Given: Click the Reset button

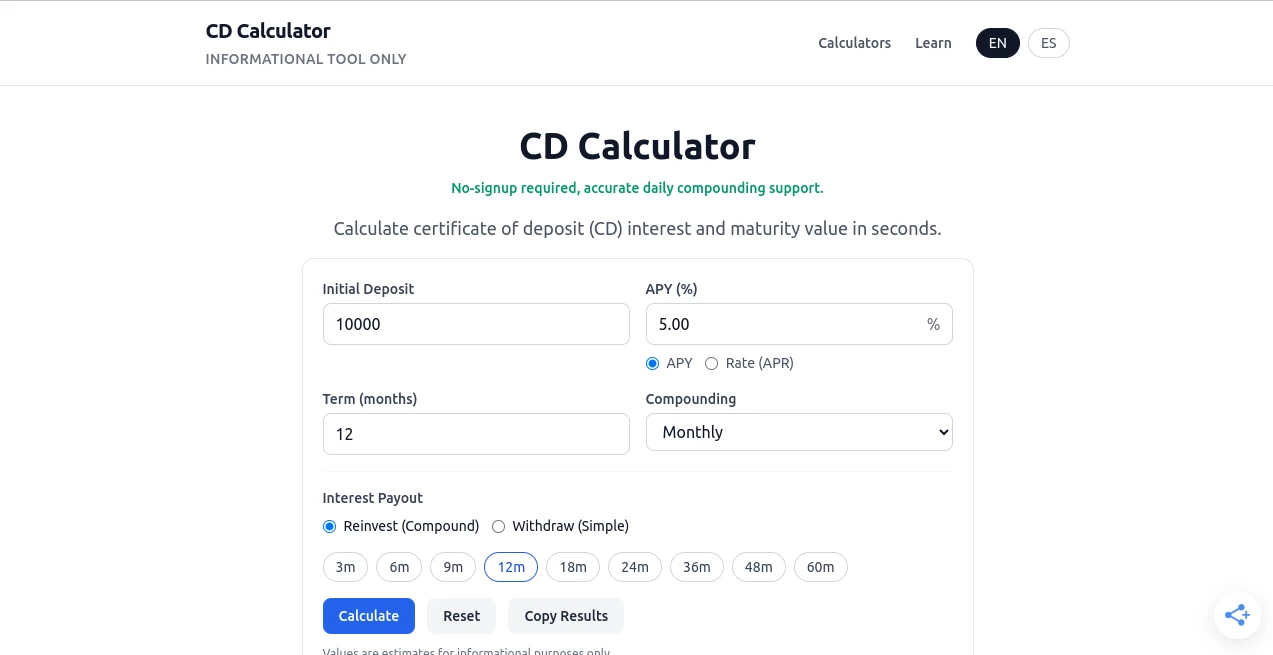Looking at the screenshot, I should [x=462, y=616].
